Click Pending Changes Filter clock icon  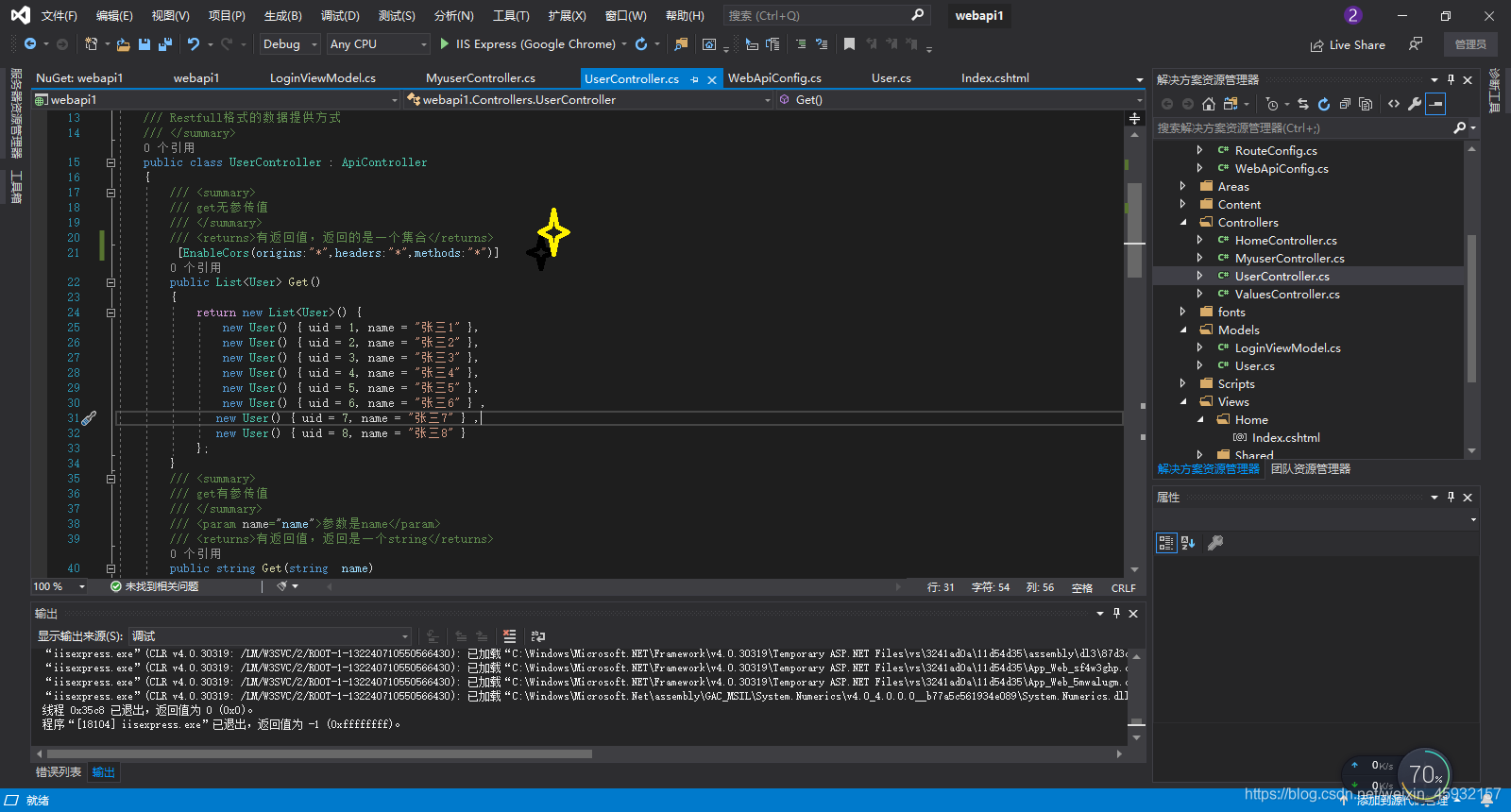click(x=1272, y=104)
